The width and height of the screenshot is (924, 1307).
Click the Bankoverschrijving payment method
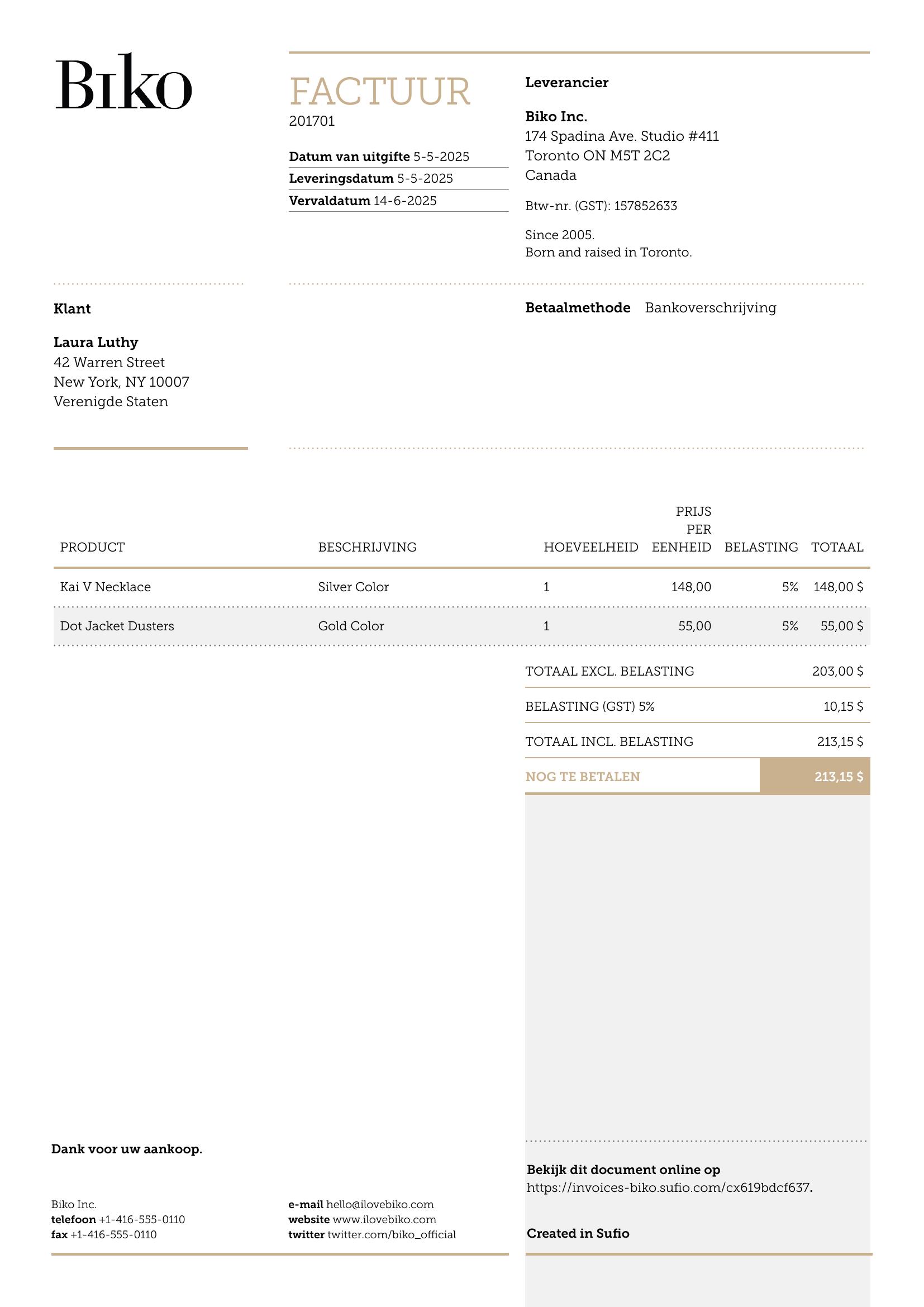tap(710, 308)
